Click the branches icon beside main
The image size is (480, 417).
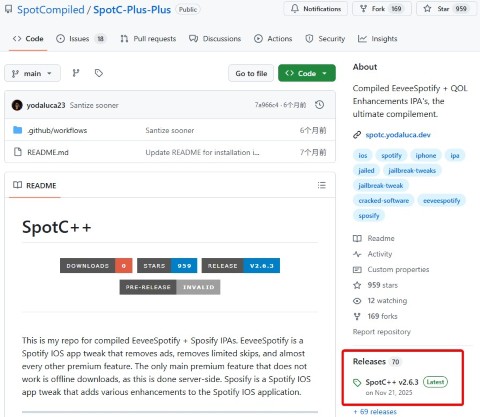point(76,73)
